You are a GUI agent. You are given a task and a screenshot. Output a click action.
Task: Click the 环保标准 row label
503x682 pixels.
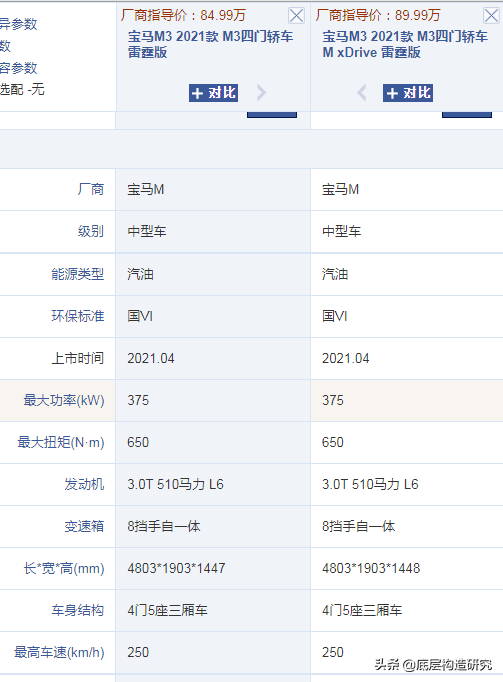tap(78, 316)
